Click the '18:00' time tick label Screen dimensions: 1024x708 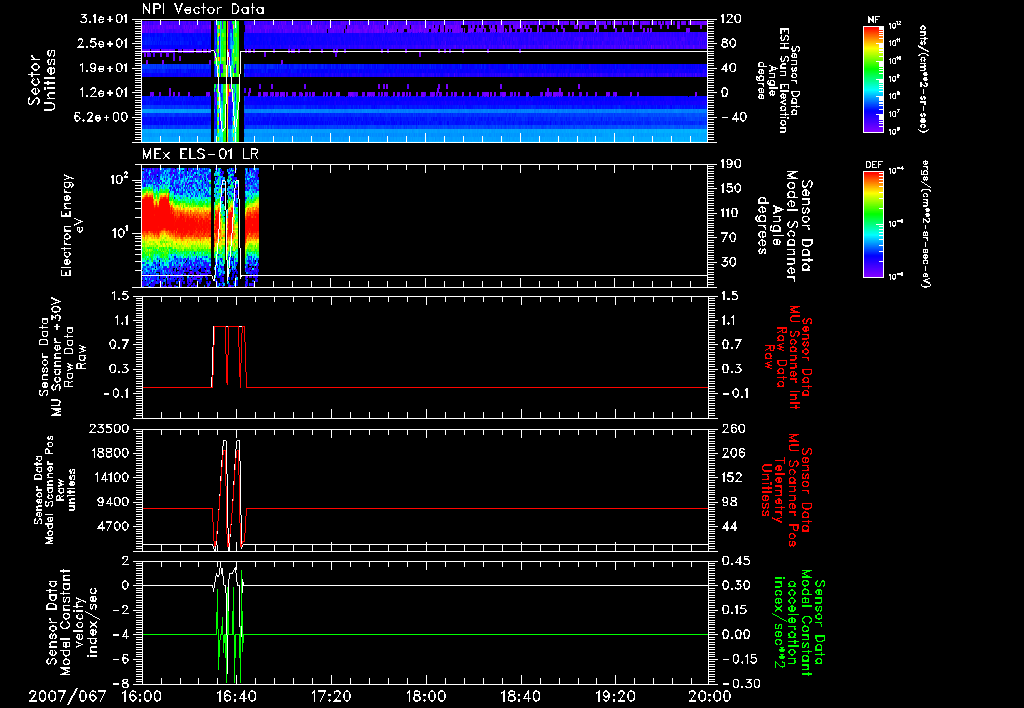[426, 696]
